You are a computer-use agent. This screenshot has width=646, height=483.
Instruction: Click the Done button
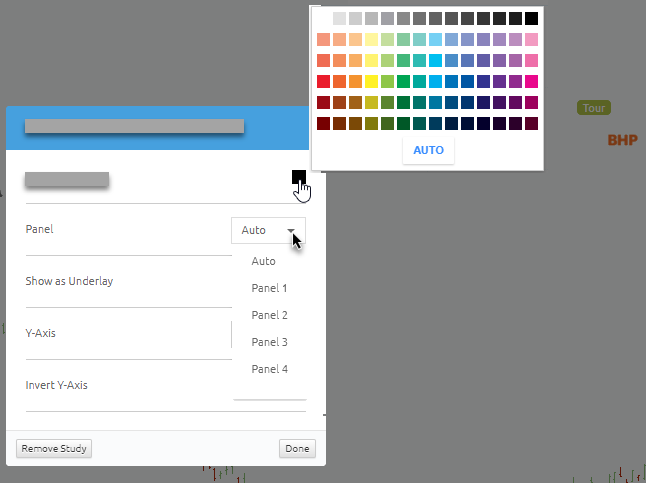(297, 448)
